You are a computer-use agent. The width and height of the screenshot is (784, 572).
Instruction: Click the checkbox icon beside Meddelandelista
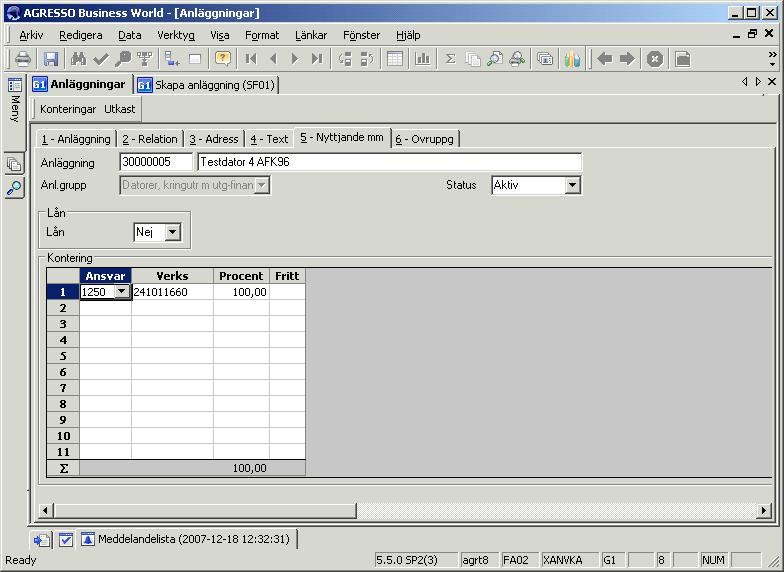(66, 540)
